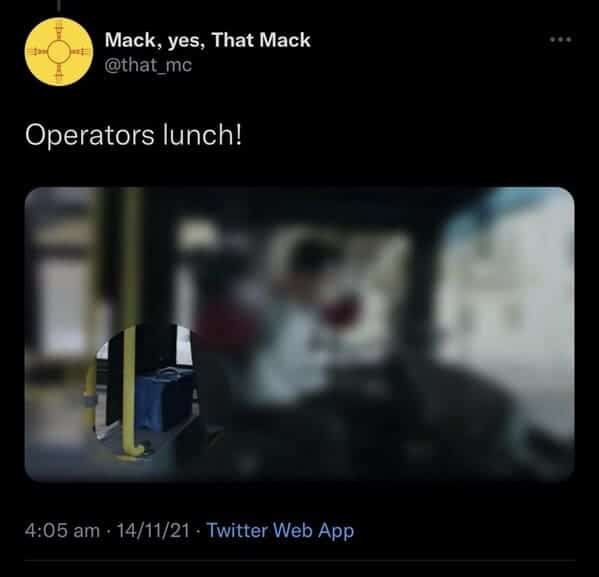The width and height of the screenshot is (599, 577).
Task: Click the thread connector line above the avatar
Action: point(59,5)
